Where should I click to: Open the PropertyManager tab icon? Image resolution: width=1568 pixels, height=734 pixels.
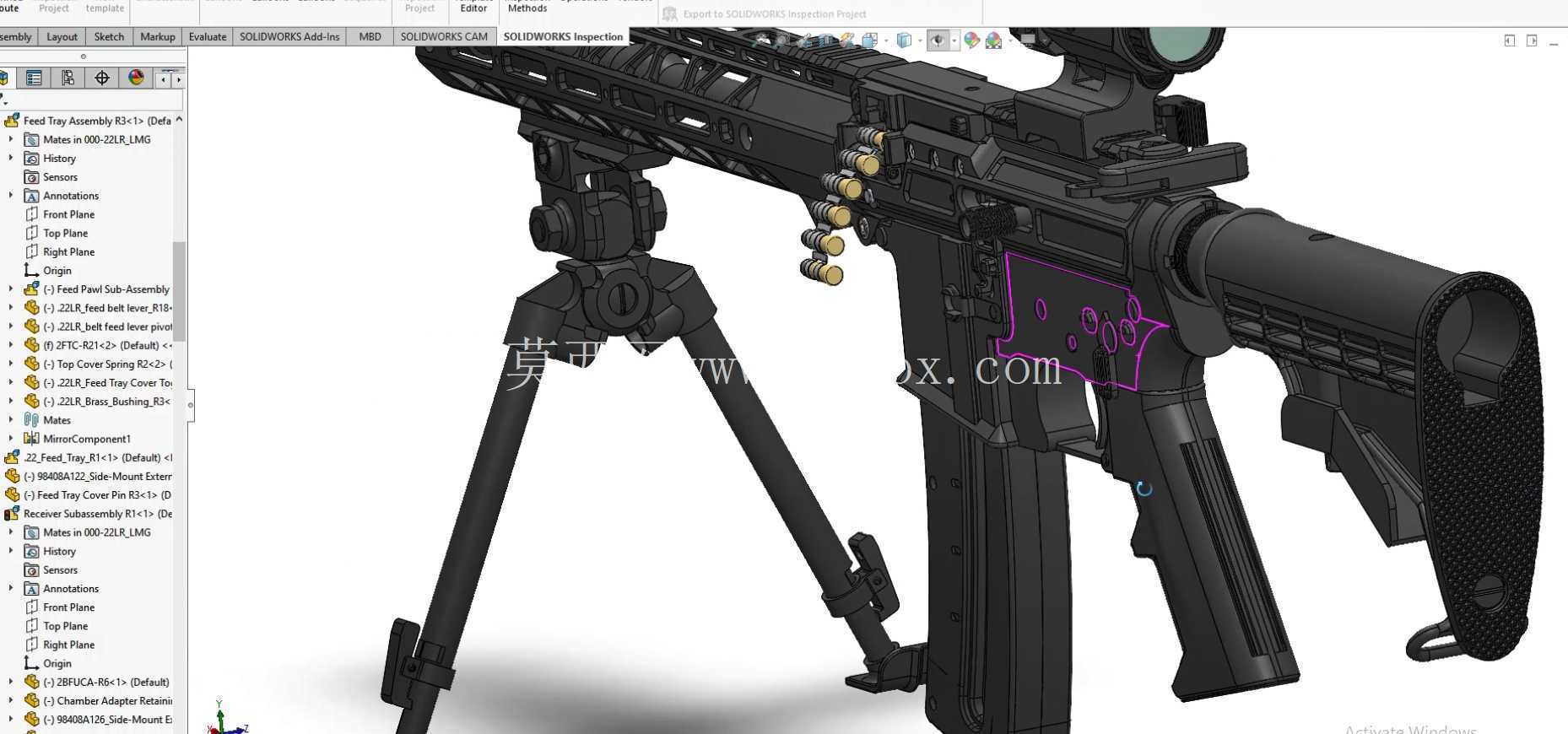[x=34, y=78]
